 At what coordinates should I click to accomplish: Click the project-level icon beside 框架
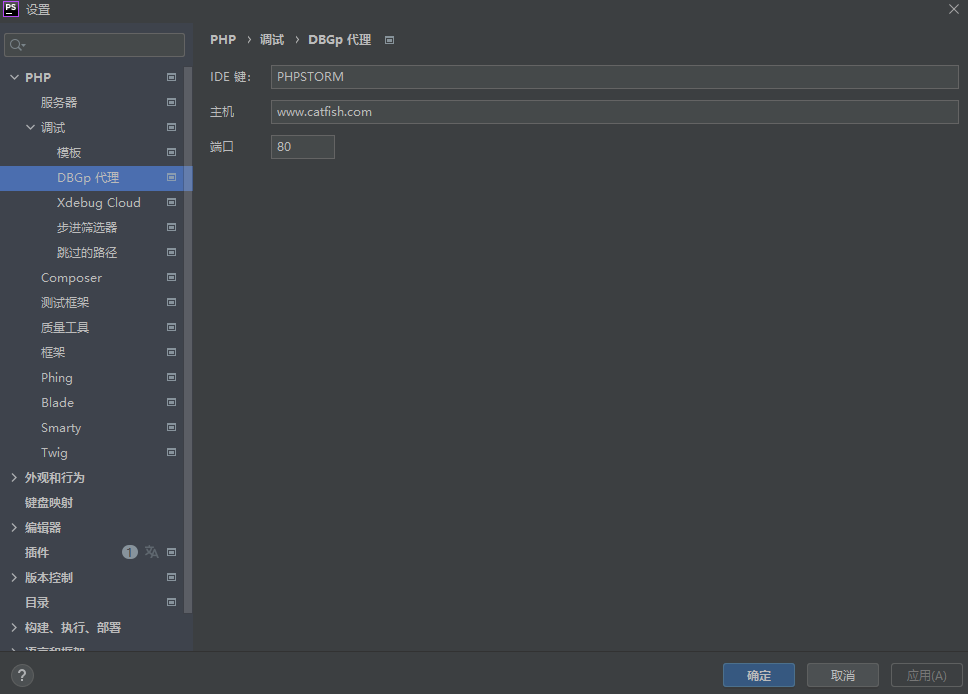click(172, 352)
